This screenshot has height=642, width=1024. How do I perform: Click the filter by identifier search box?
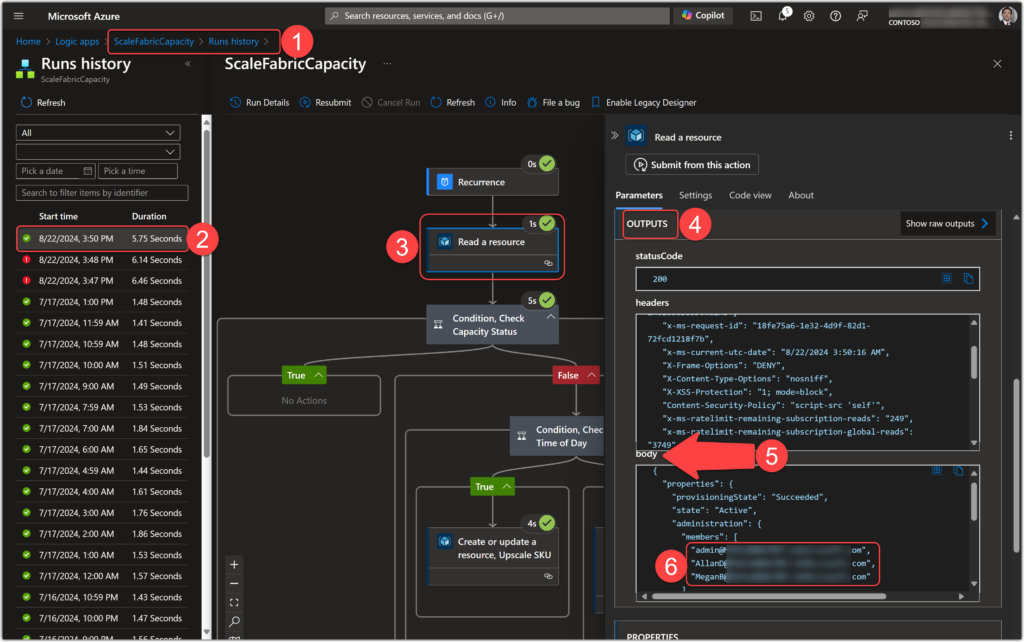102,193
